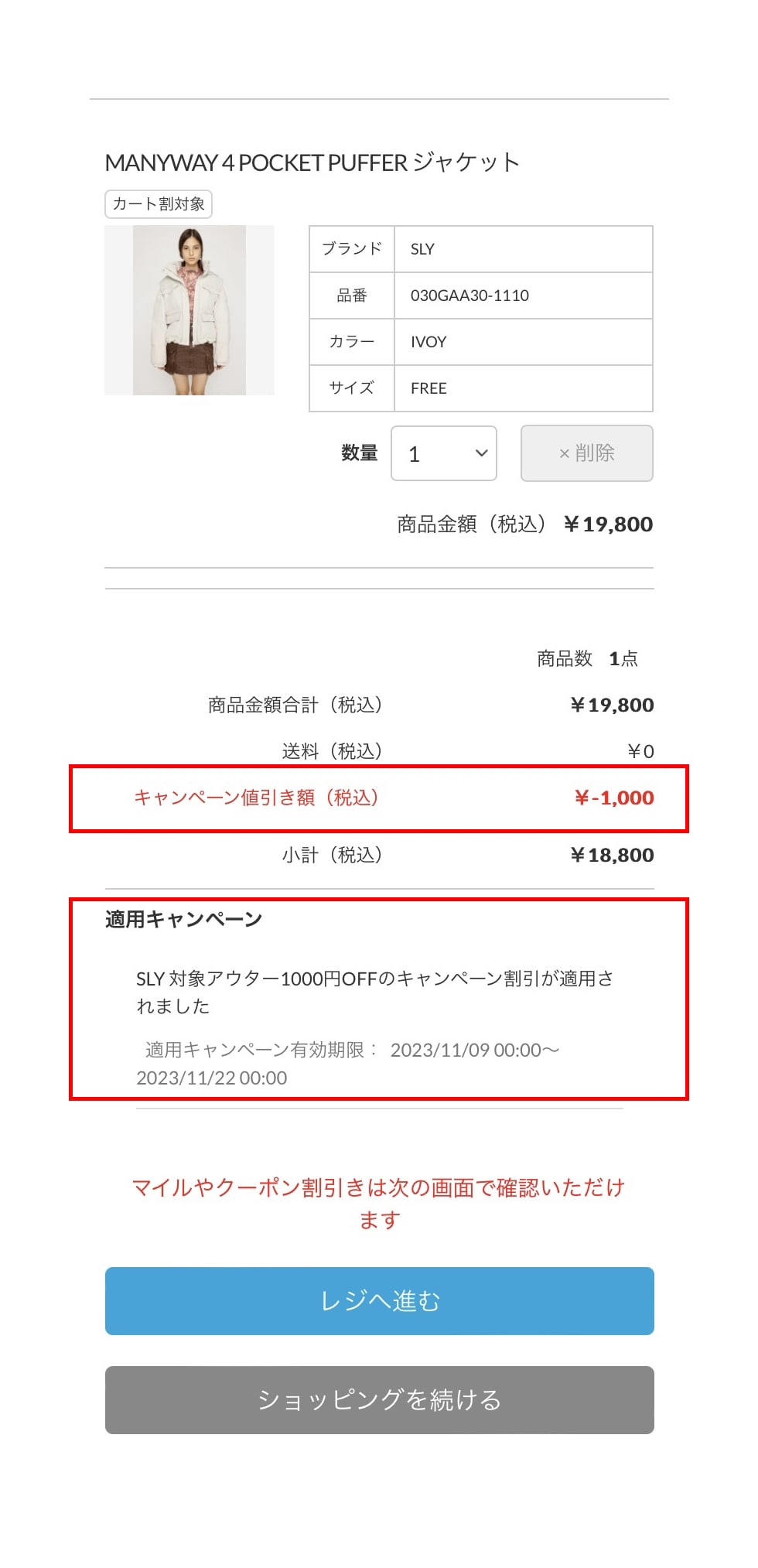Tap the 商品金額合計（税込）label
758x1568 pixels.
(x=295, y=705)
